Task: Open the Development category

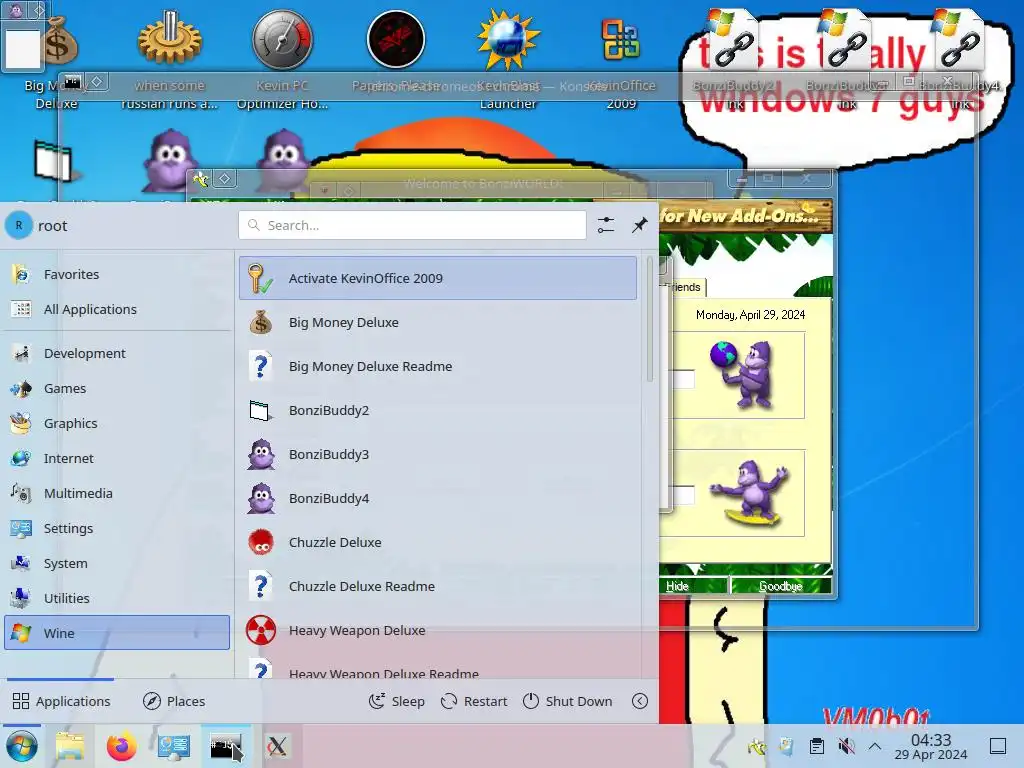Action: (x=117, y=353)
